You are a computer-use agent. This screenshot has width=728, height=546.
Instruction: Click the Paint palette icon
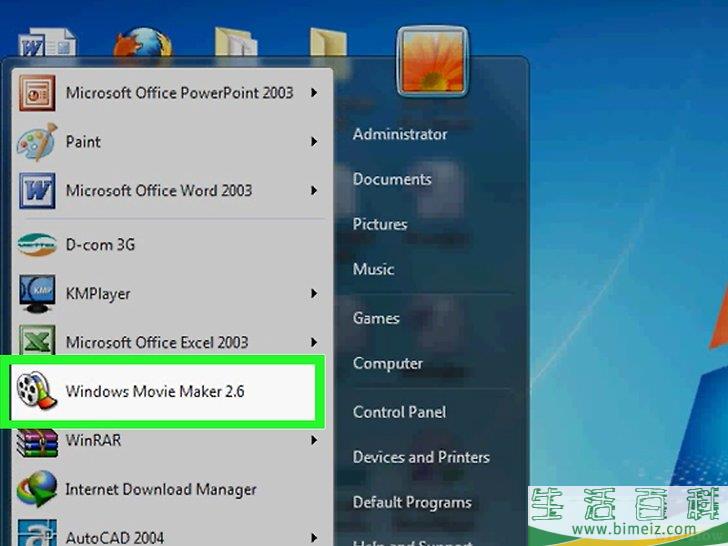tap(37, 142)
